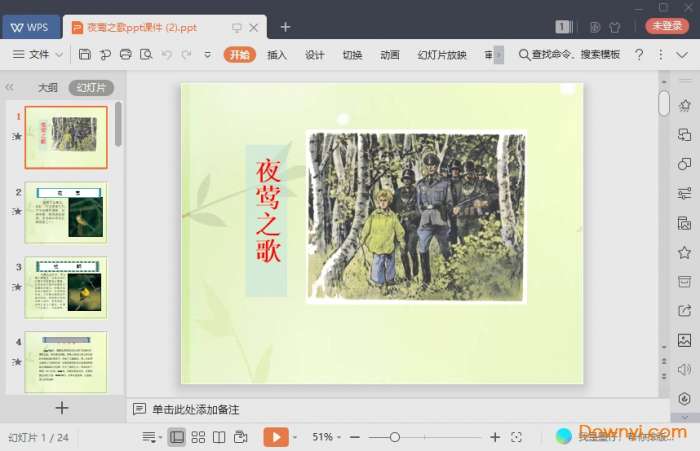700x451 pixels.
Task: Switch to normal view icon
Action: (x=176, y=437)
